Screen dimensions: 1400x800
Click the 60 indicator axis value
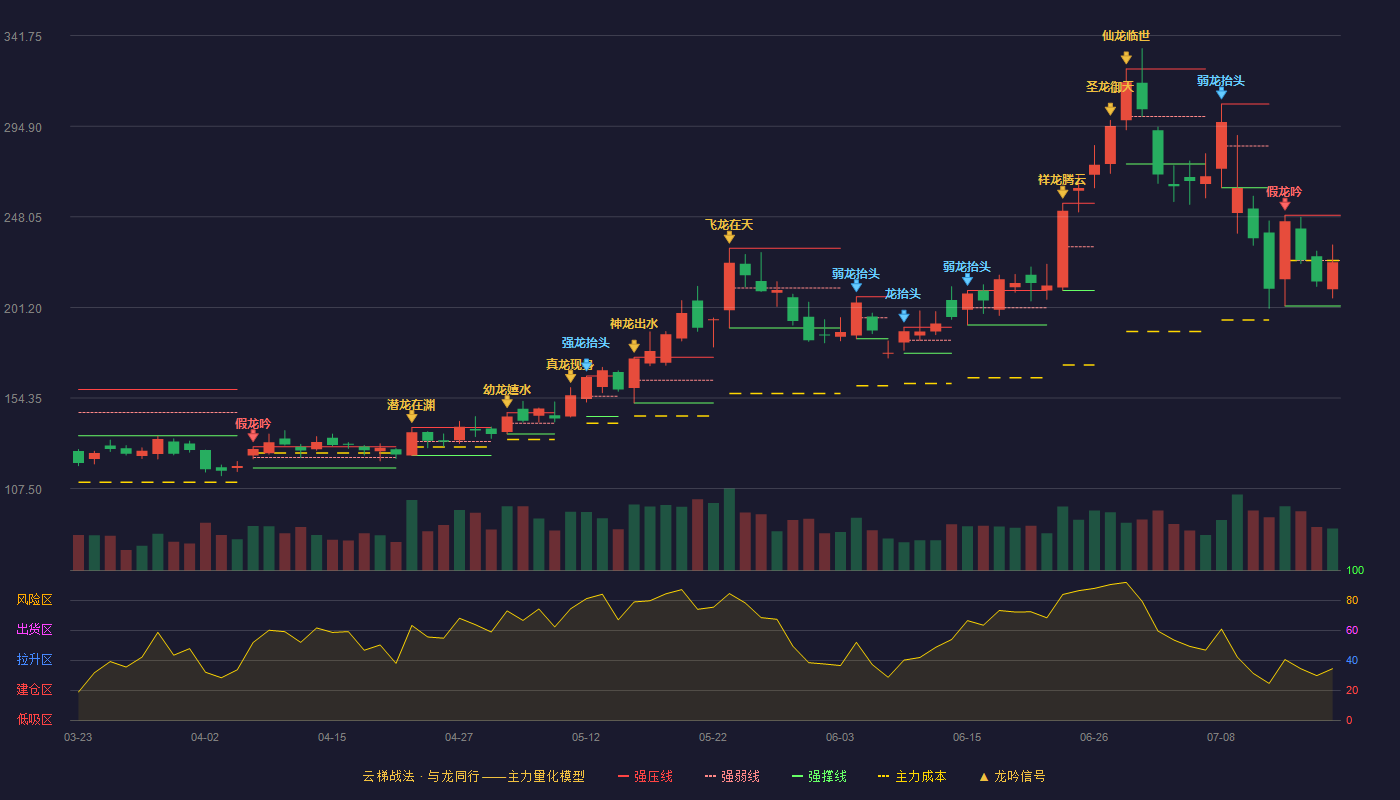1352,631
